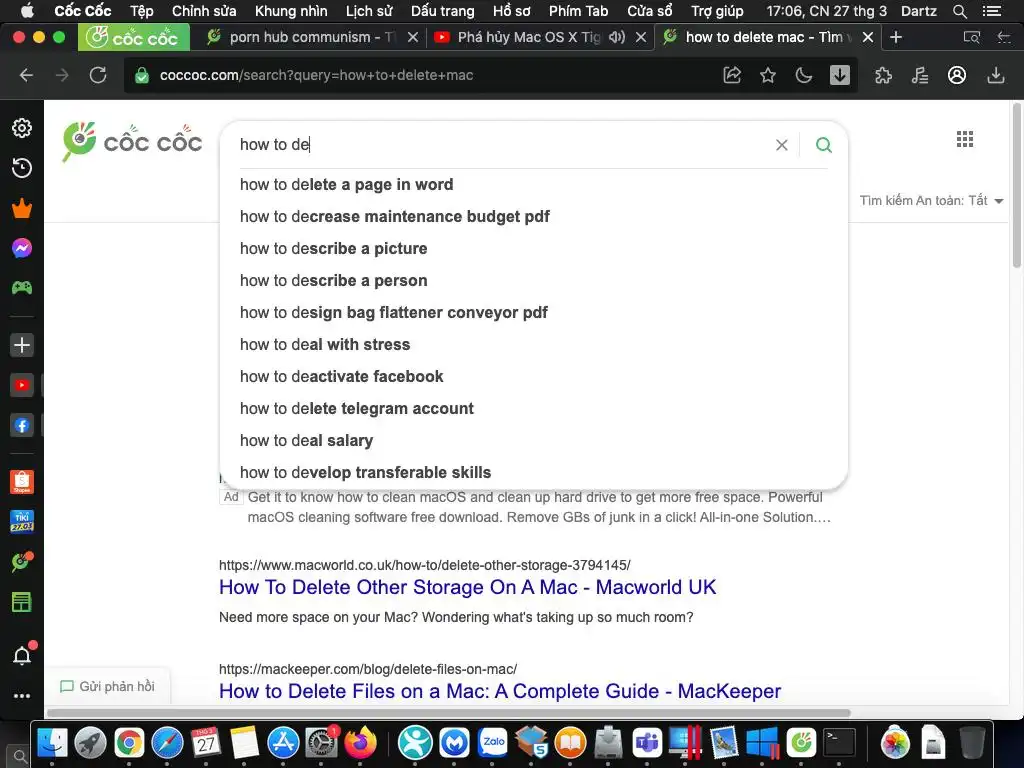Open the sidebar settings gear icon
Viewport: 1024px width, 768px height.
22,128
